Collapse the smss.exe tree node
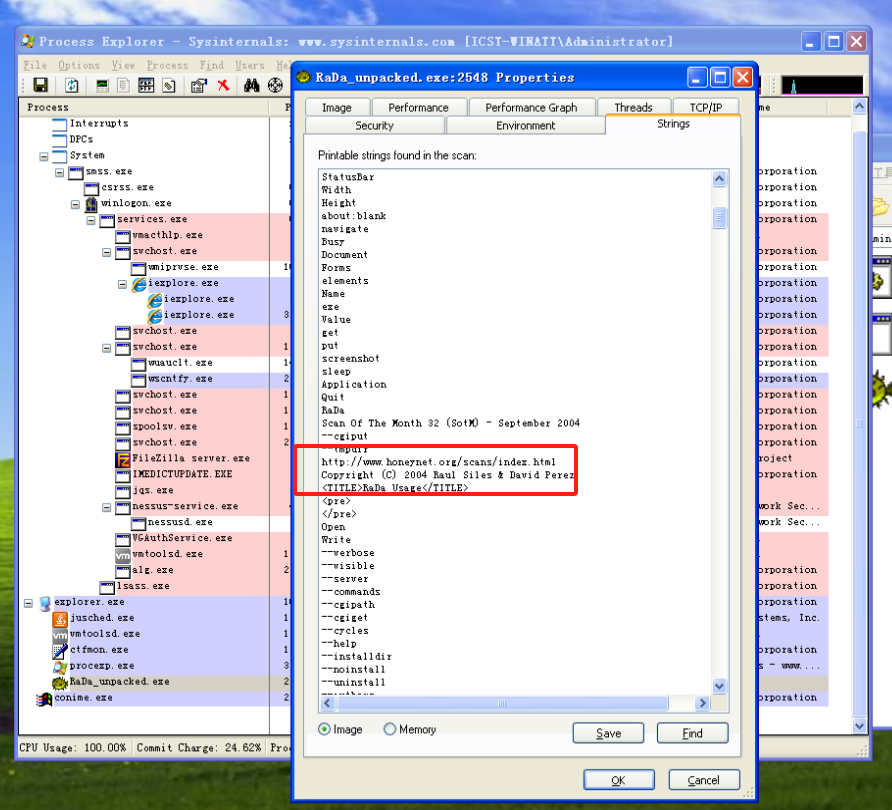892x810 pixels. [60, 172]
